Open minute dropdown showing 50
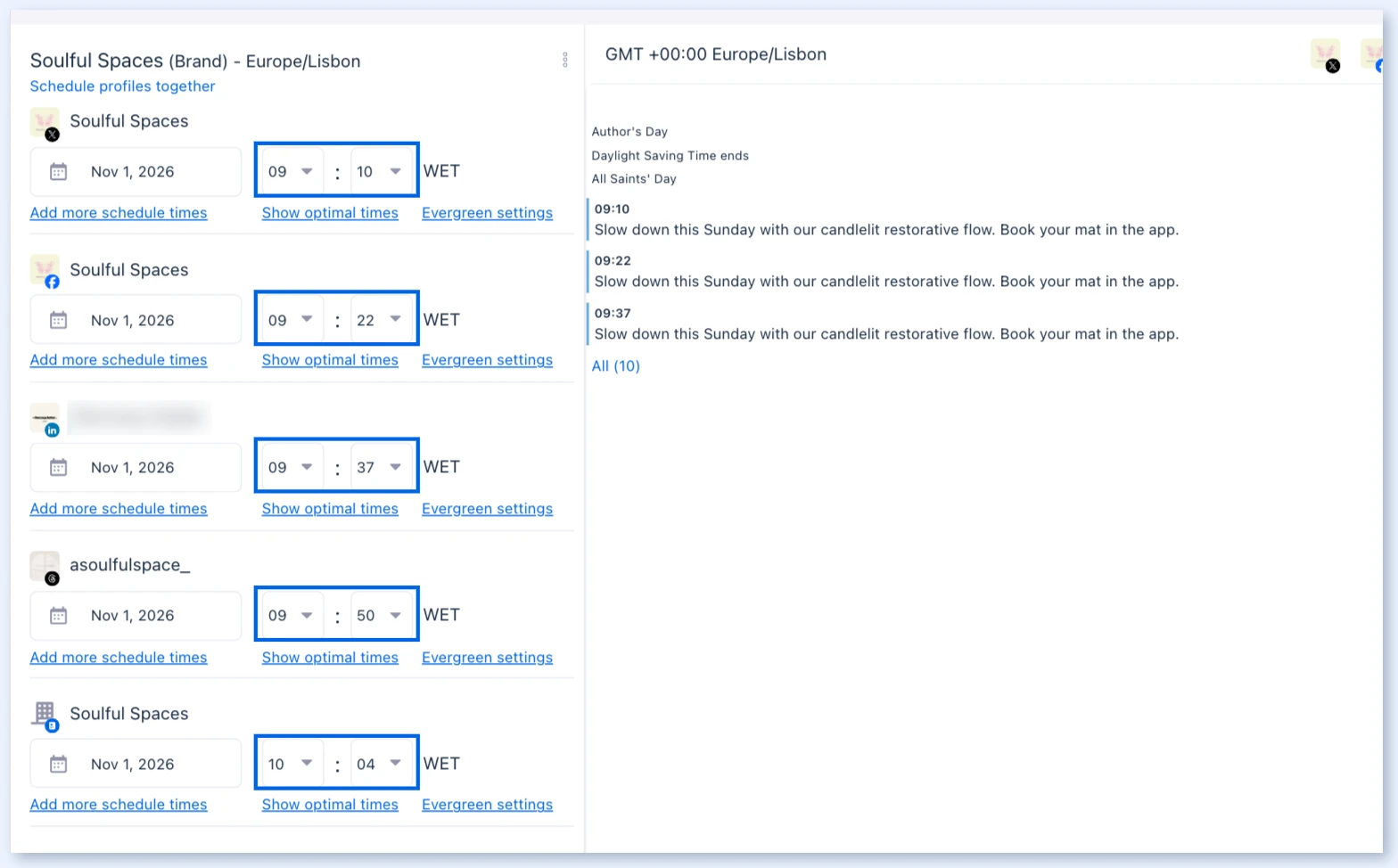1398x868 pixels. tap(380, 615)
